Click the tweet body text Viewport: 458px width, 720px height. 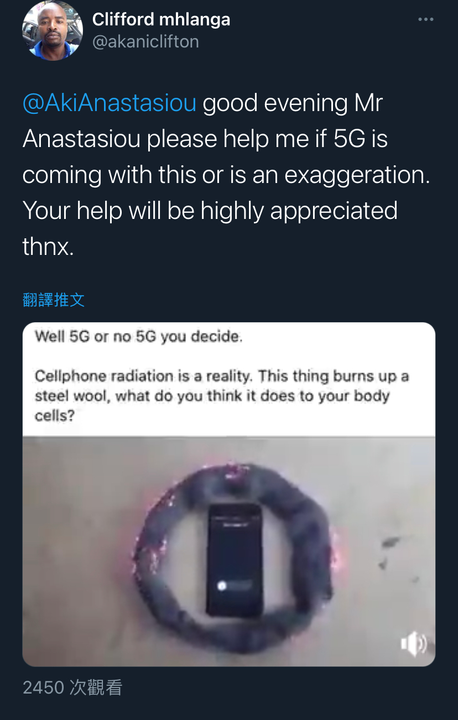tap(226, 175)
